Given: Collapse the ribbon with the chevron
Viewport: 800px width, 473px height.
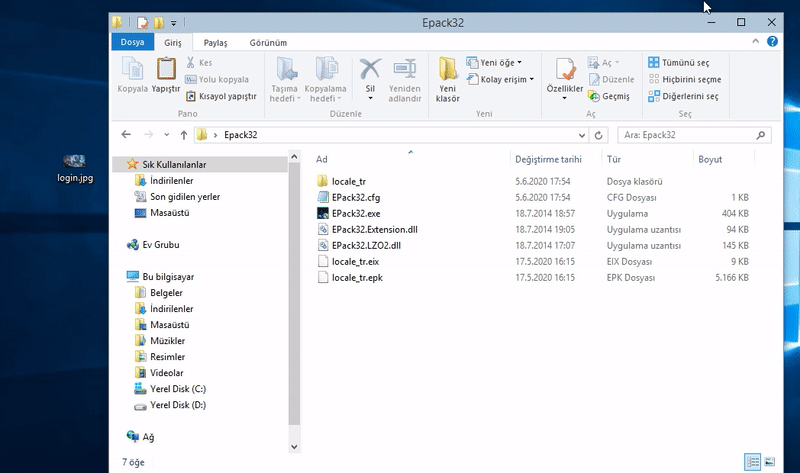Looking at the screenshot, I should point(756,41).
